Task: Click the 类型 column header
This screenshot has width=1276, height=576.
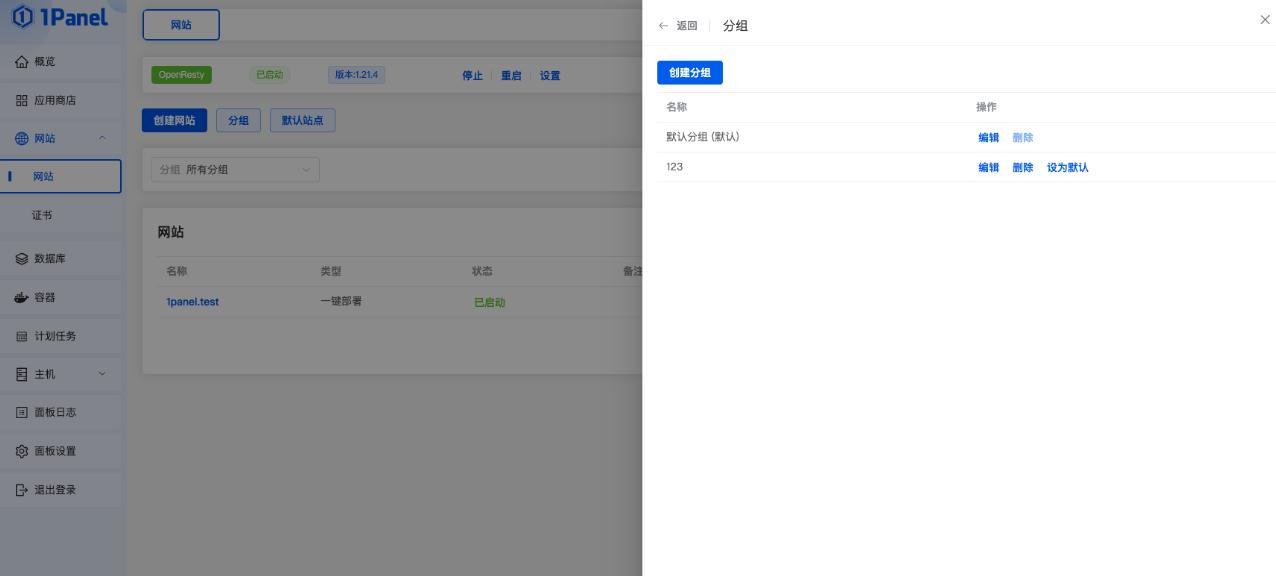Action: (331, 271)
